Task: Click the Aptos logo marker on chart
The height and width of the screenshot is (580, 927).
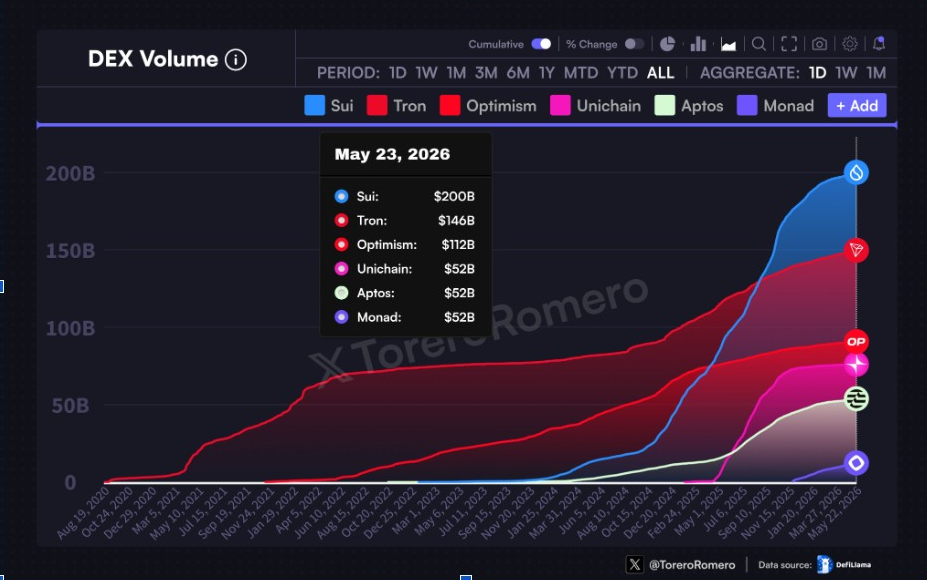Action: point(856,398)
